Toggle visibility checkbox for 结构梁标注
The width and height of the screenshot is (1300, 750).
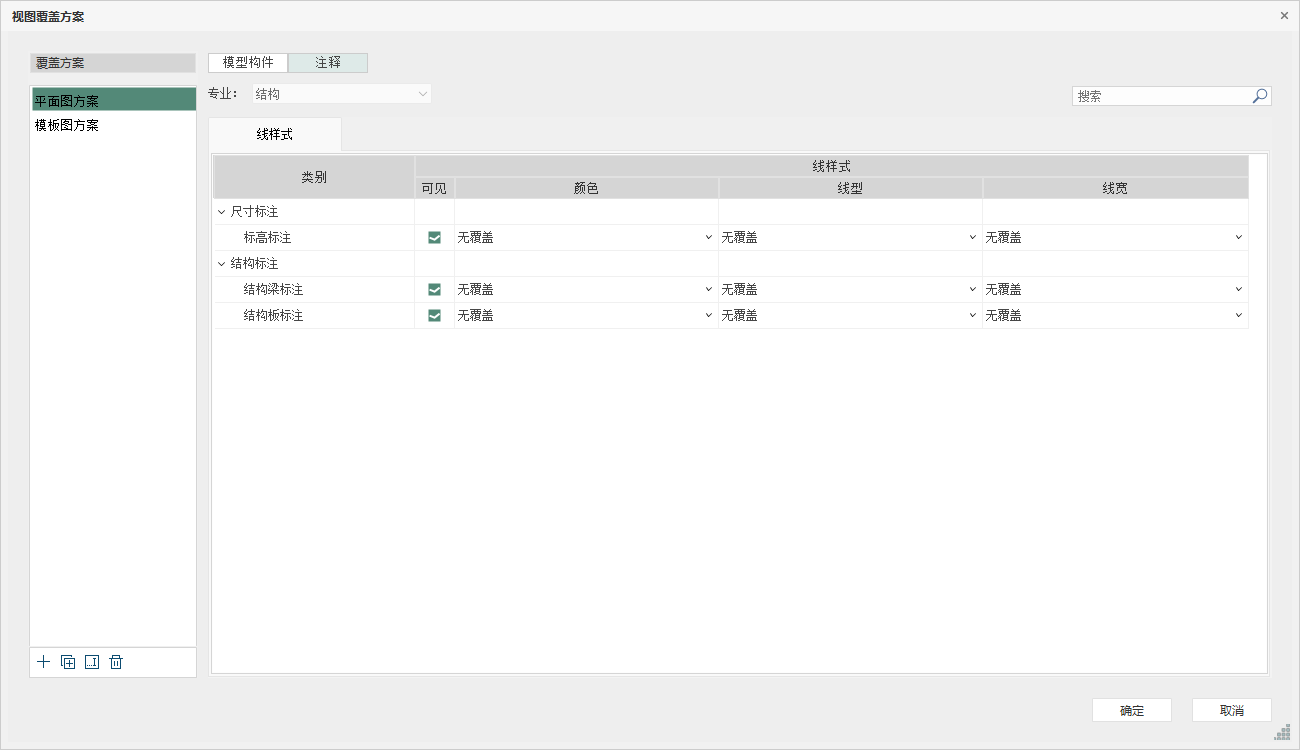click(434, 290)
